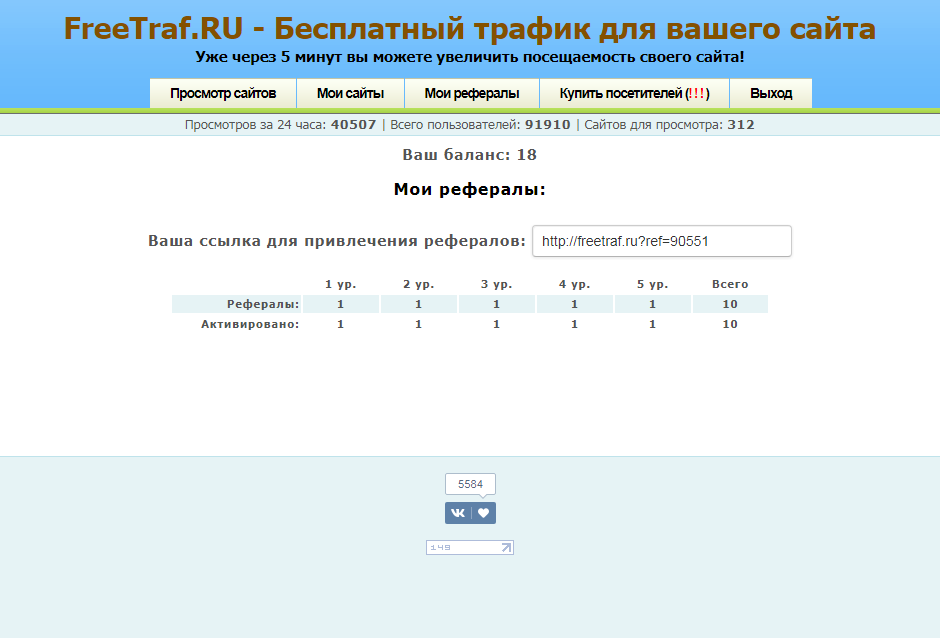Open the Просмотр сайтов menu item
Image resolution: width=940 pixels, height=638 pixels.
coord(223,93)
